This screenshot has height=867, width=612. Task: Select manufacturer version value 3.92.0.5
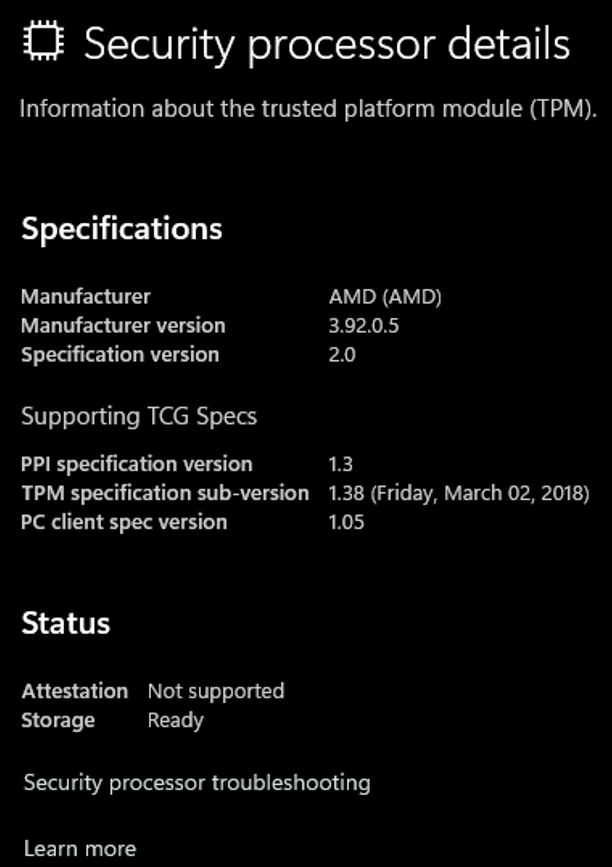pyautogui.click(x=364, y=325)
